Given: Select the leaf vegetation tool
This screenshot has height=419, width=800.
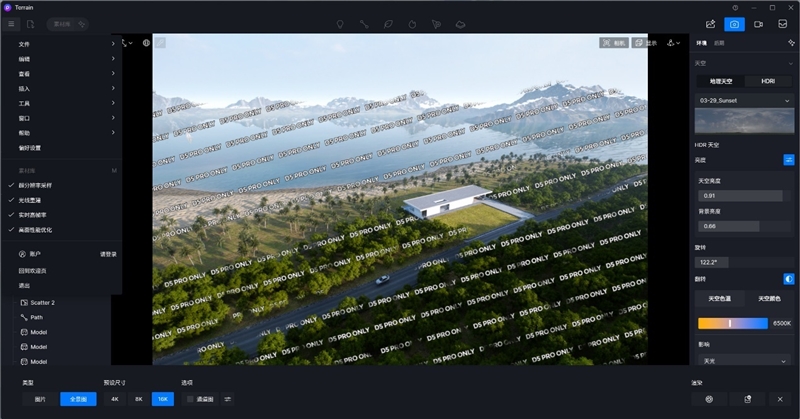Looking at the screenshot, I should pos(387,23).
